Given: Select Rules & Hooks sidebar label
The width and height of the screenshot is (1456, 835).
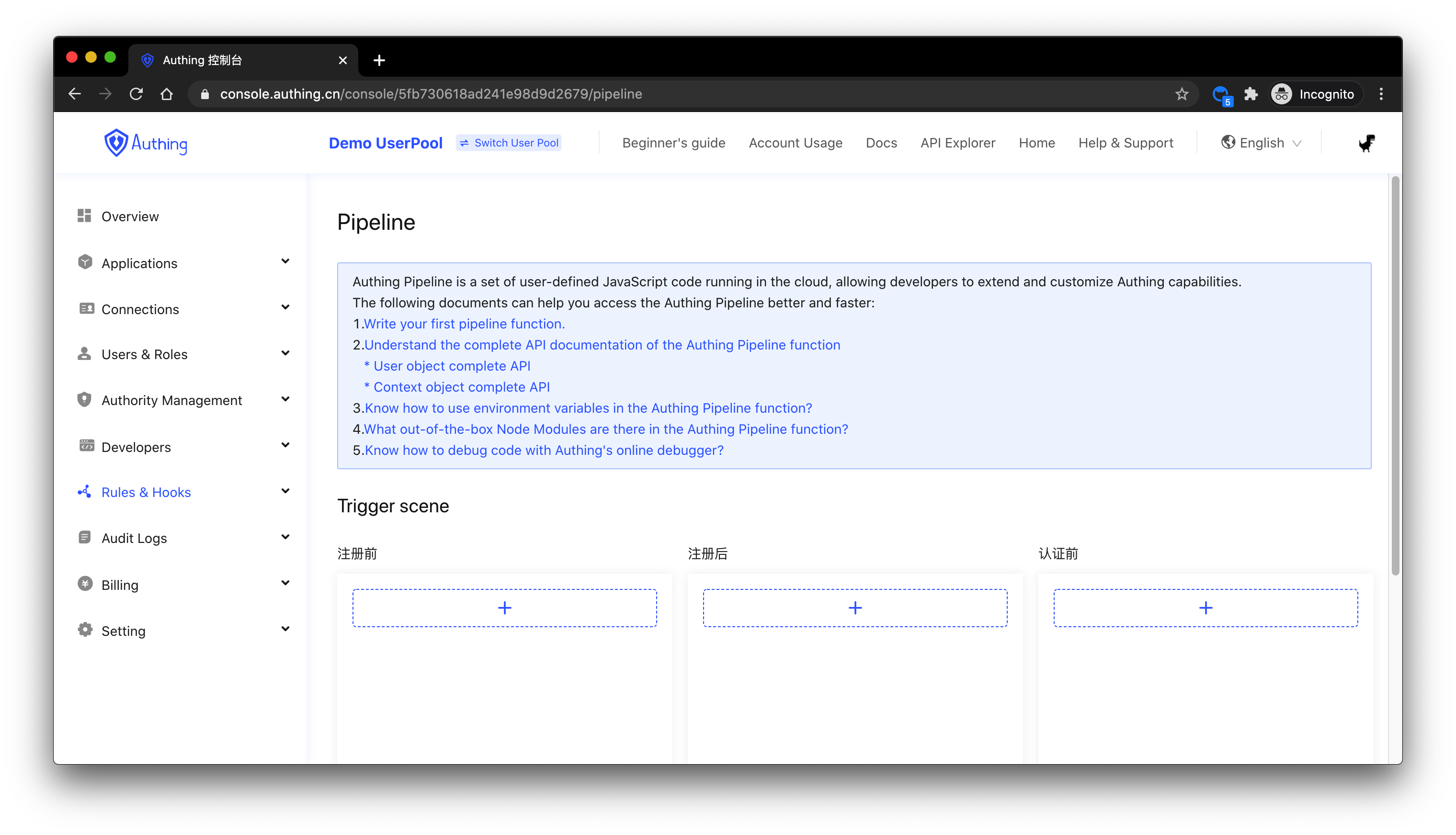Looking at the screenshot, I should 146,492.
